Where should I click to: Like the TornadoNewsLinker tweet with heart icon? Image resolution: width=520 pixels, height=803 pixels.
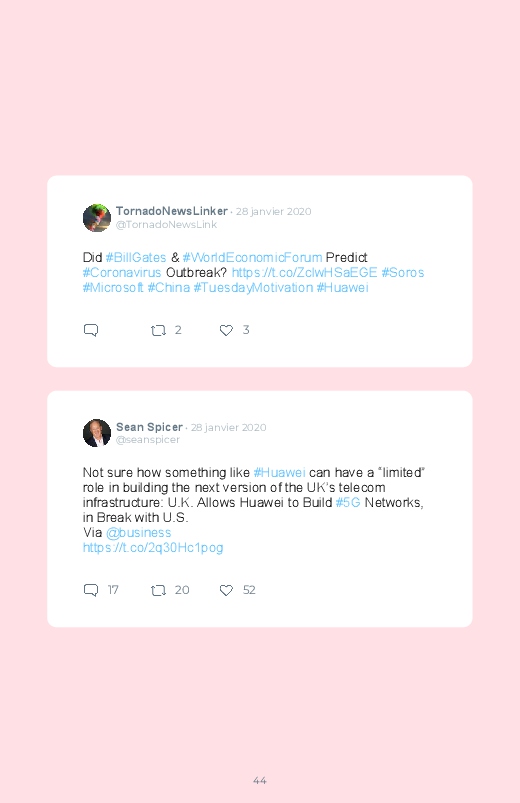pyautogui.click(x=226, y=330)
